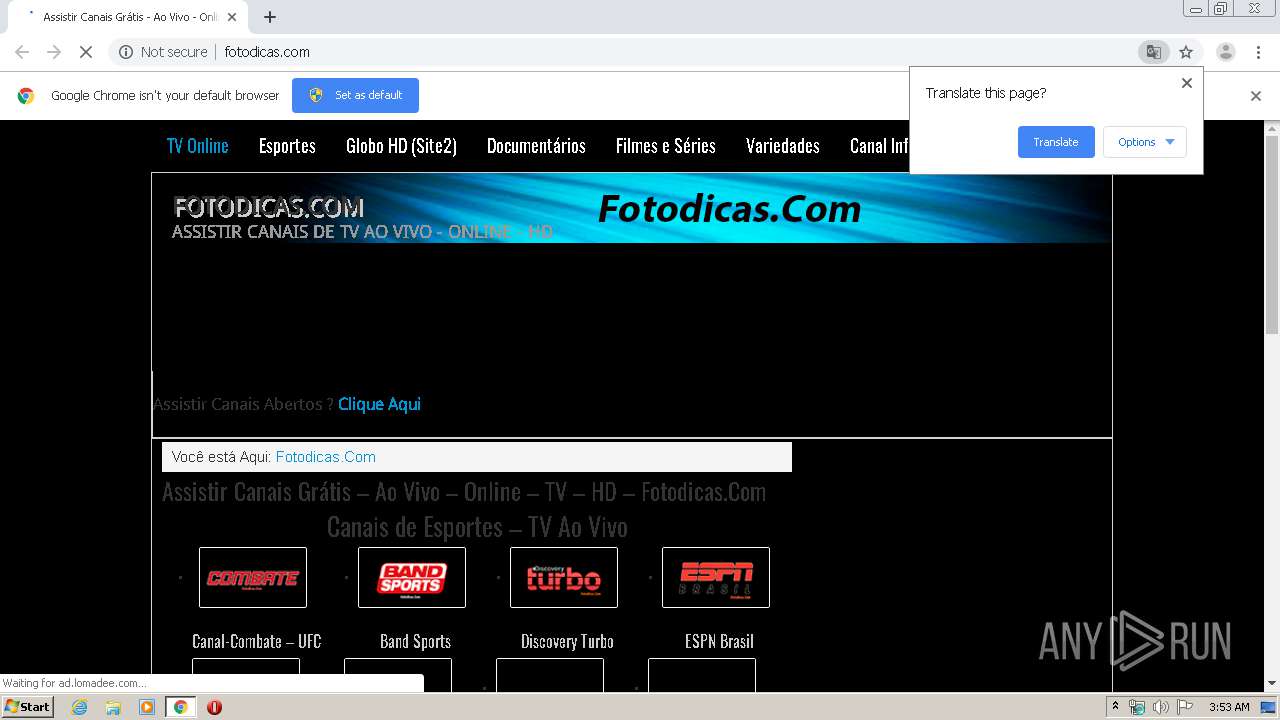Dismiss the default browser info bar
The image size is (1280, 720).
(x=1256, y=96)
